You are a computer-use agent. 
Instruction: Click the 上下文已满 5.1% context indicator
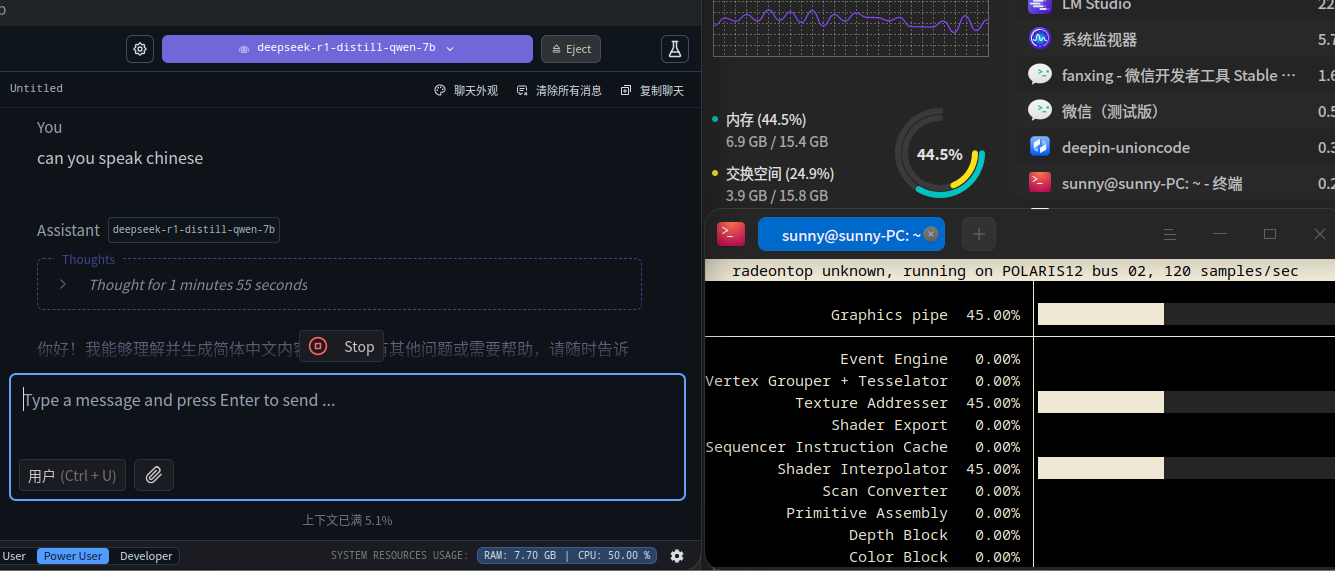pos(347,520)
